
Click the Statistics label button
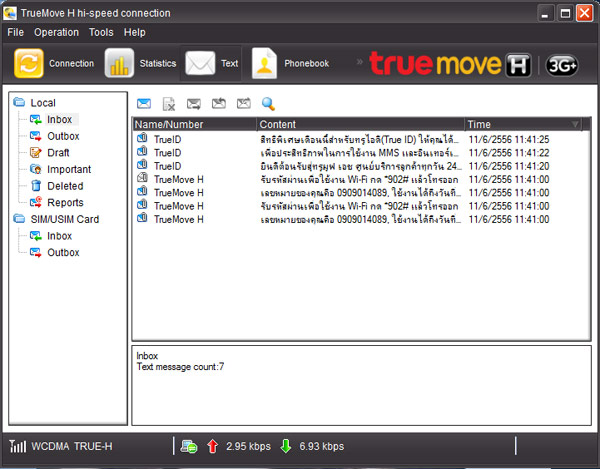click(x=158, y=64)
